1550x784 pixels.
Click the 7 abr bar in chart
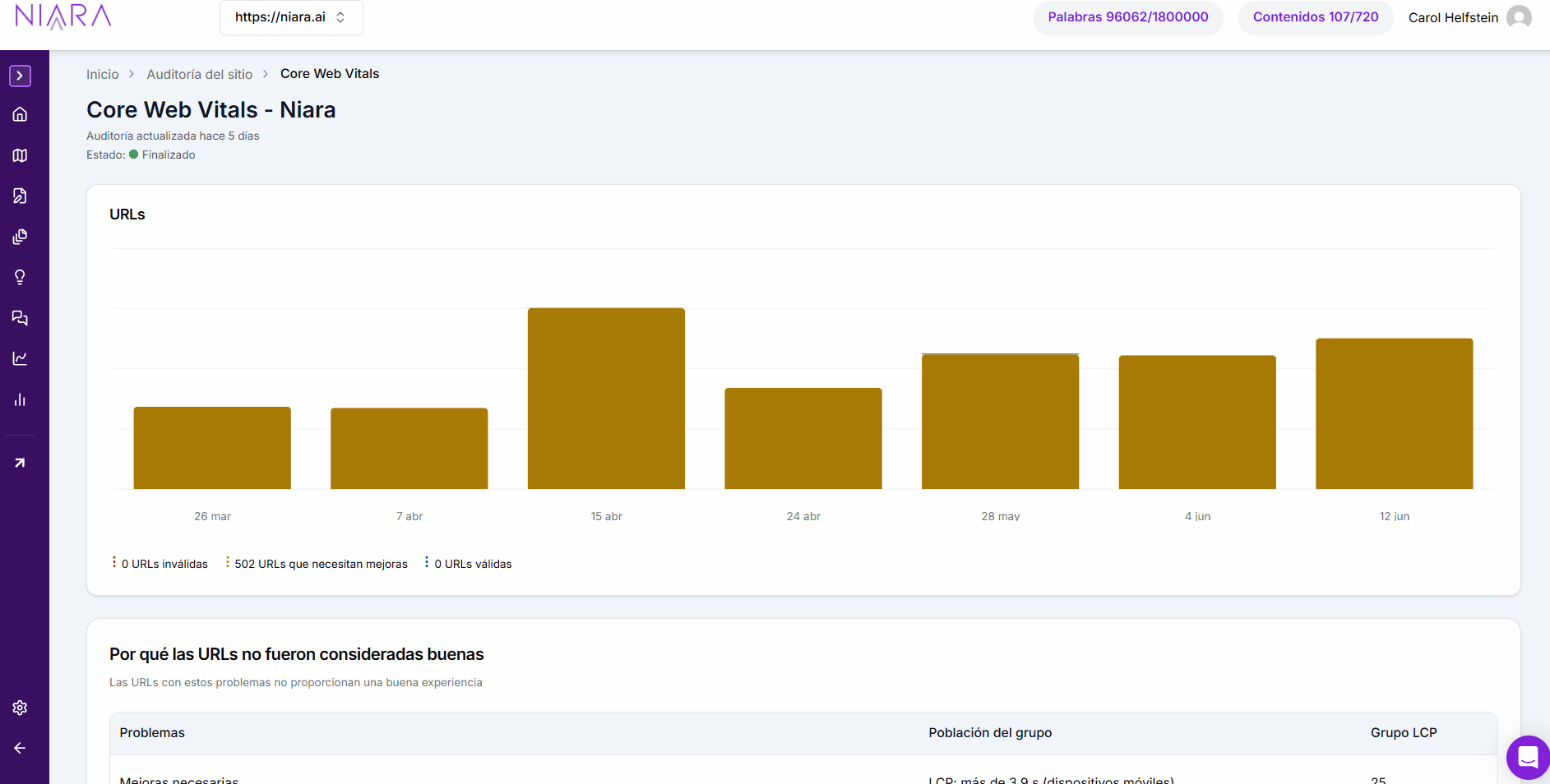point(409,449)
